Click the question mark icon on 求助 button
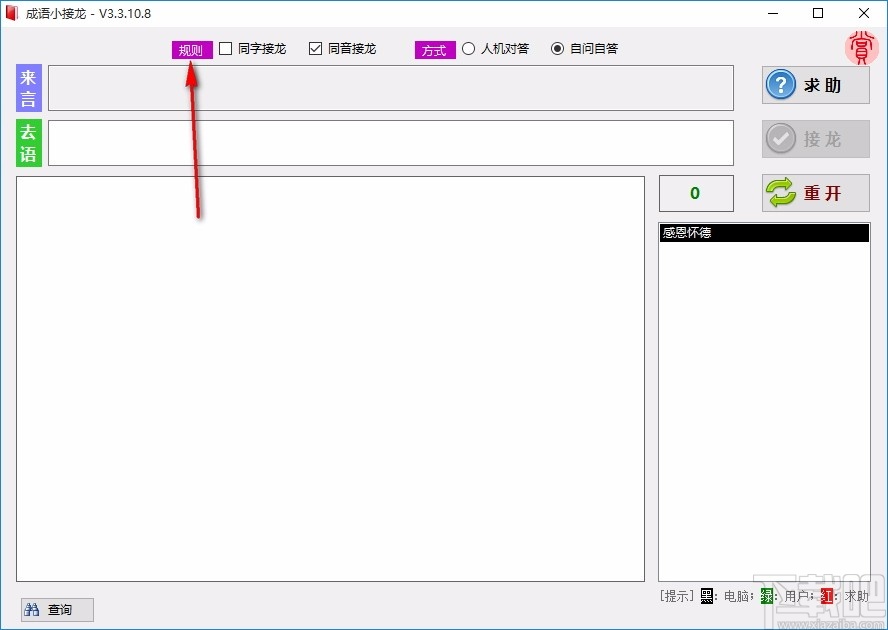Screen dimensions: 888x630 click(x=781, y=85)
